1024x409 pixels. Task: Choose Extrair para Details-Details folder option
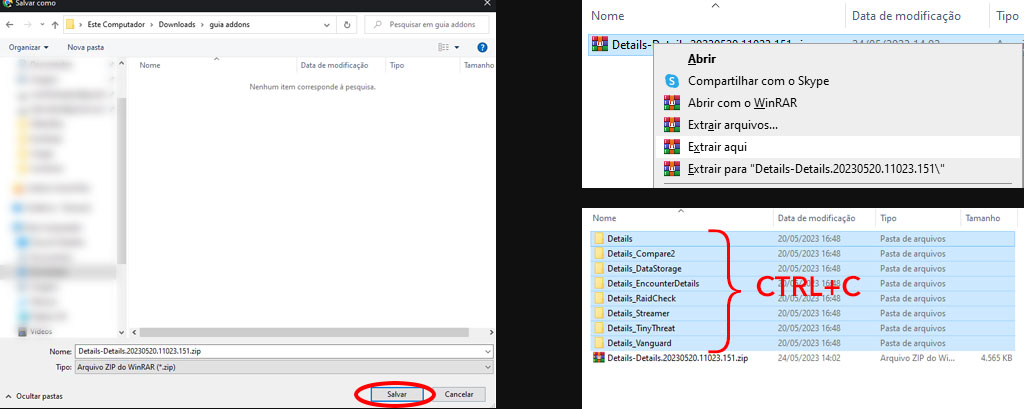tap(816, 169)
